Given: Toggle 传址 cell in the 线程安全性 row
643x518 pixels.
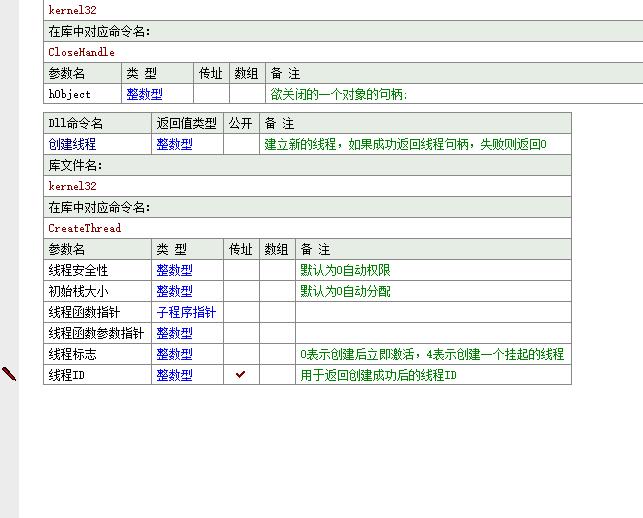Looking at the screenshot, I should click(x=241, y=270).
